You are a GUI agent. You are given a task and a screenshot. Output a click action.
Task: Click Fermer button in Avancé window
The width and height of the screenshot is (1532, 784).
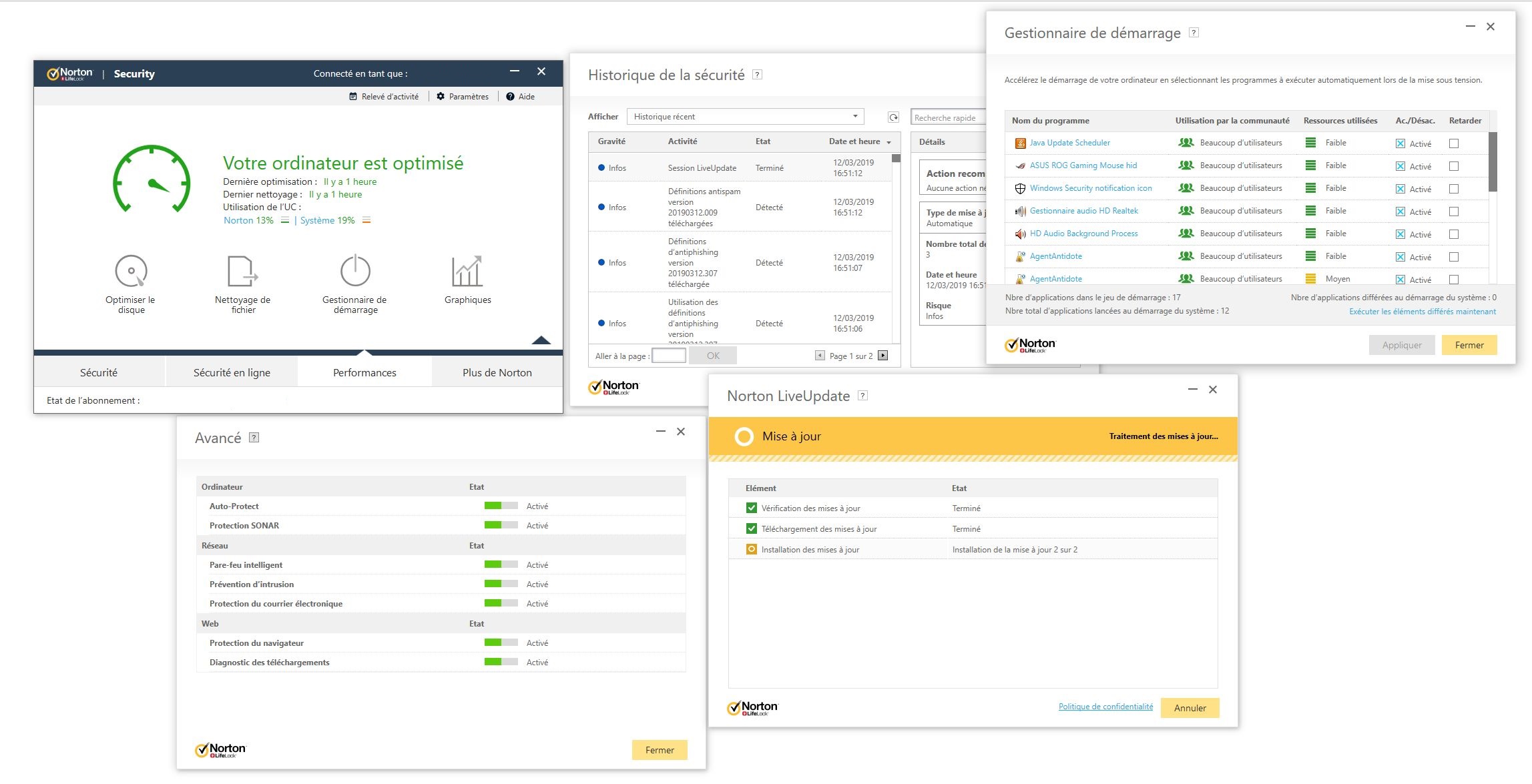pyautogui.click(x=659, y=750)
